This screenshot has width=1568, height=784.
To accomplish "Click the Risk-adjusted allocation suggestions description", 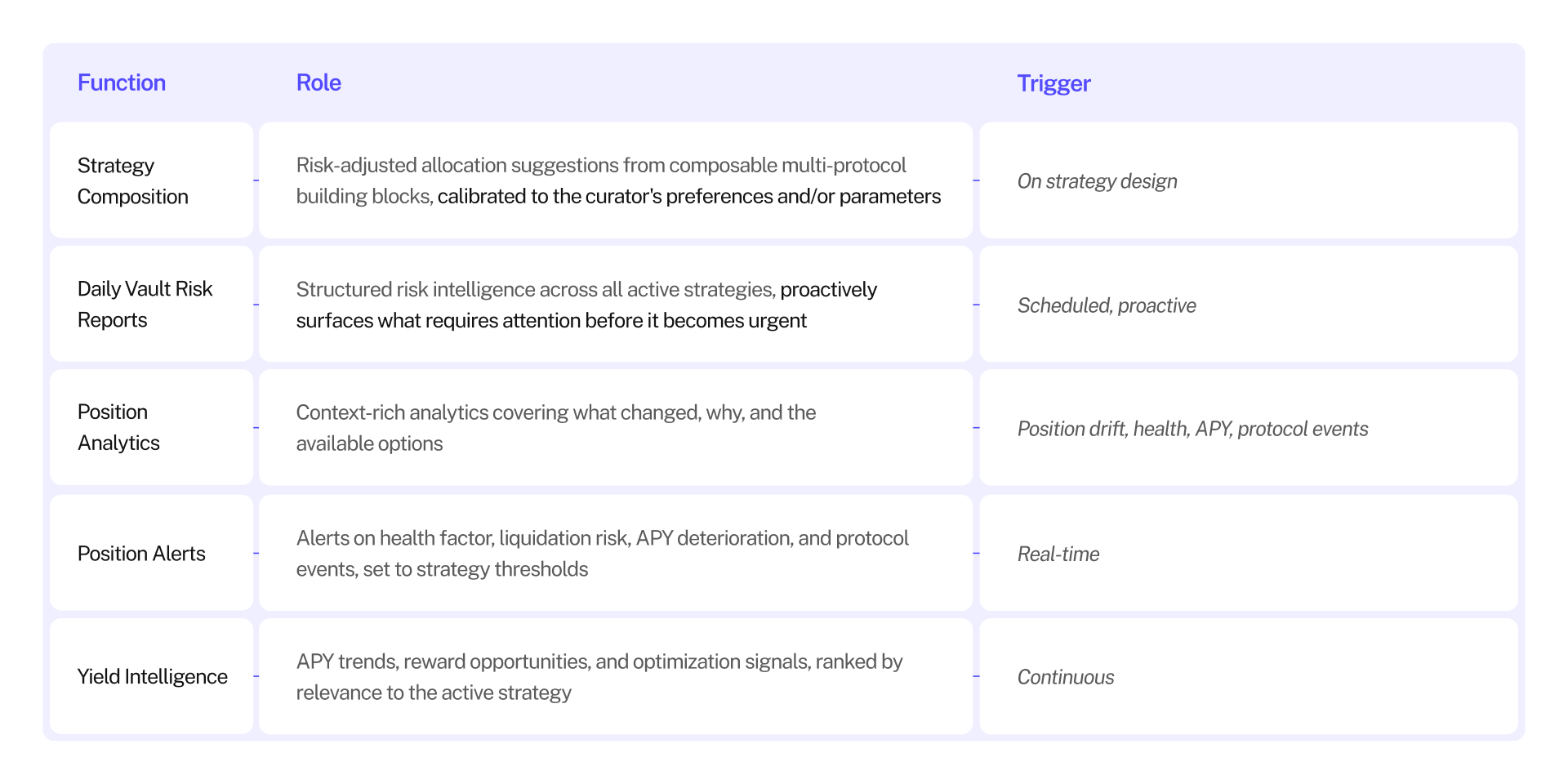I will pyautogui.click(x=618, y=180).
